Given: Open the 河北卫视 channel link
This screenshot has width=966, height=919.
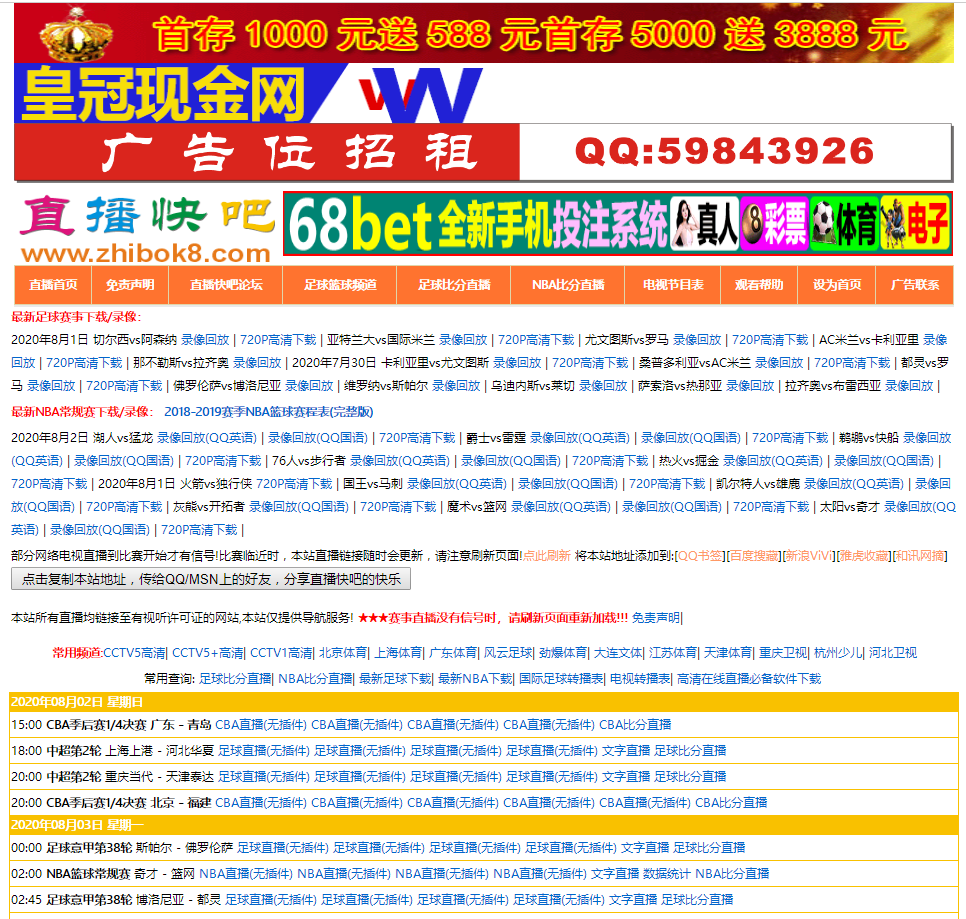Looking at the screenshot, I should coord(893,653).
